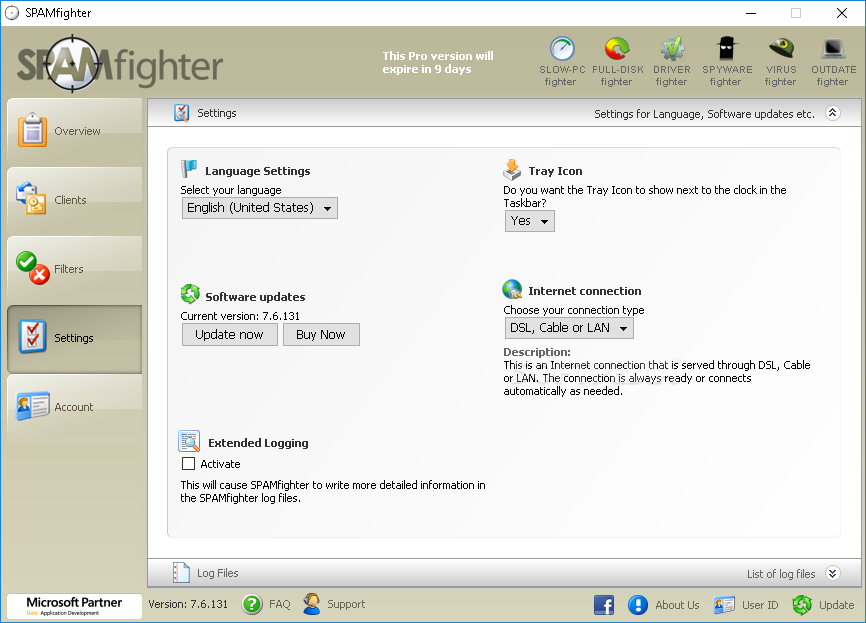Click the Log Files document icon
Viewport: 866px width, 623px height.
coord(181,573)
